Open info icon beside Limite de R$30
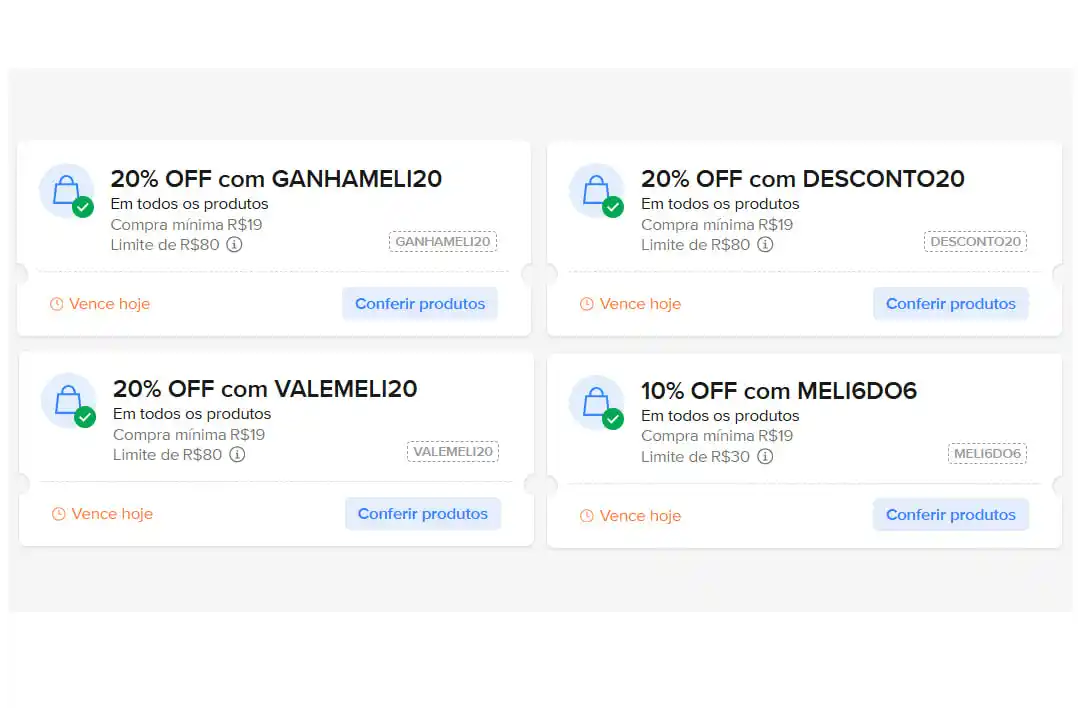The image size is (1078, 708). tap(765, 456)
